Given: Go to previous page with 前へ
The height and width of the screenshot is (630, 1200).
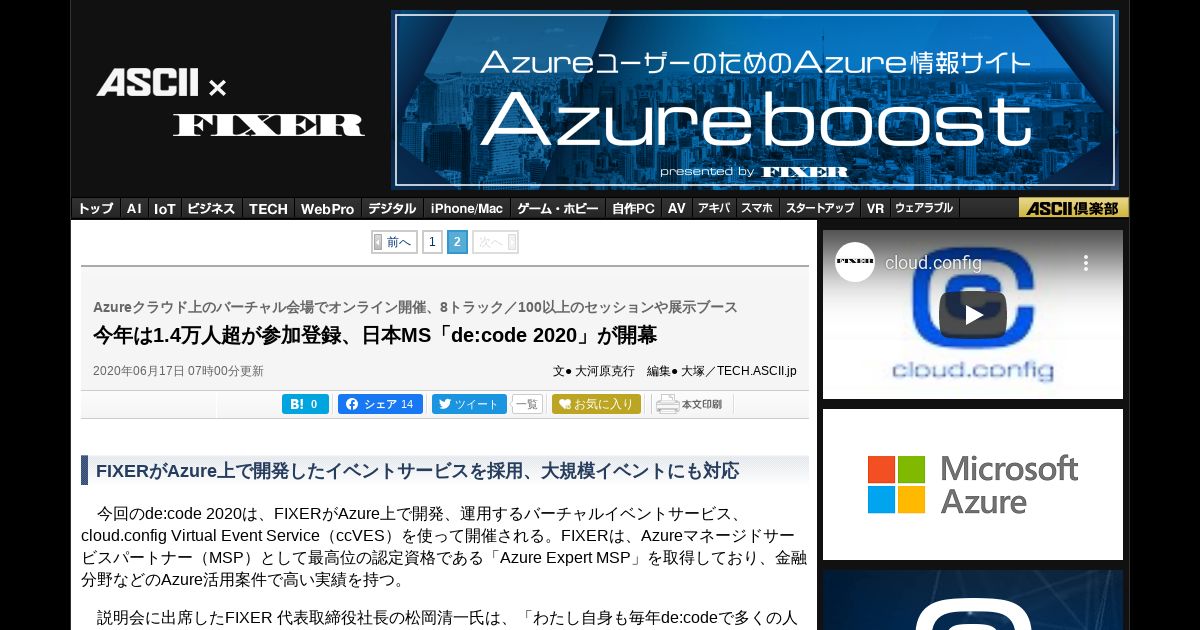Looking at the screenshot, I should [x=394, y=242].
